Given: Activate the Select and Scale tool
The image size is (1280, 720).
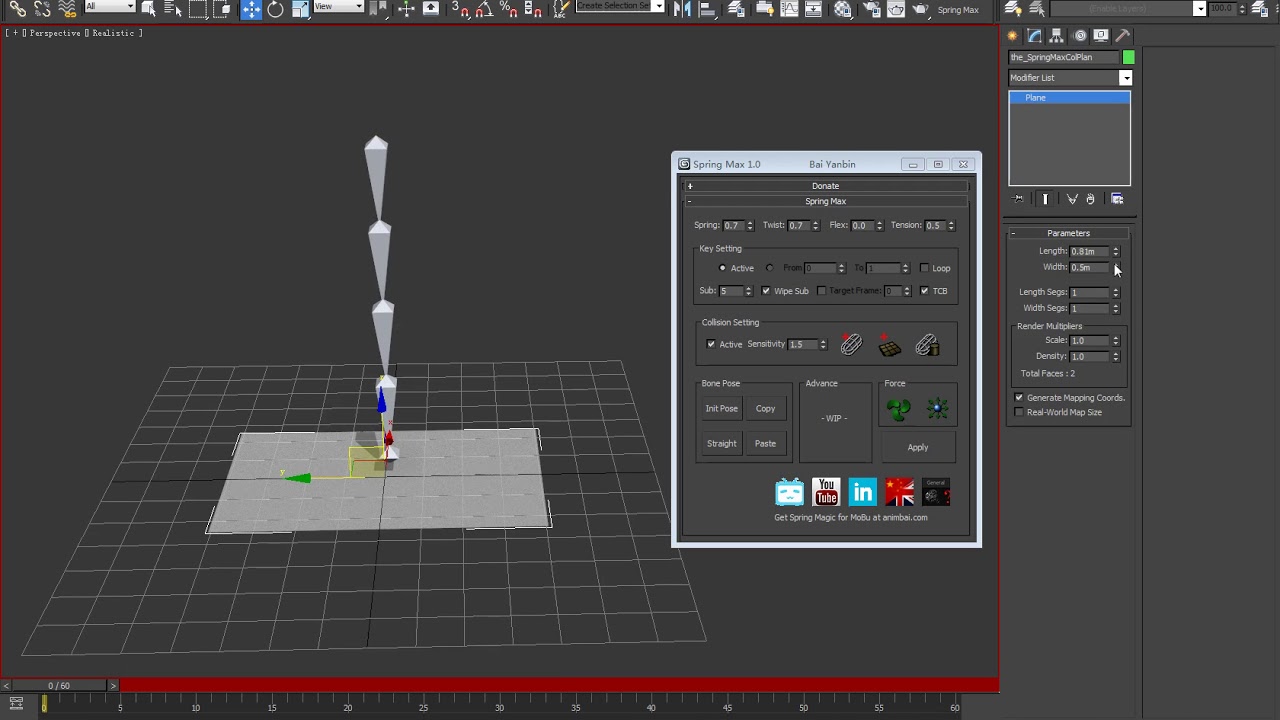Looking at the screenshot, I should click(300, 8).
